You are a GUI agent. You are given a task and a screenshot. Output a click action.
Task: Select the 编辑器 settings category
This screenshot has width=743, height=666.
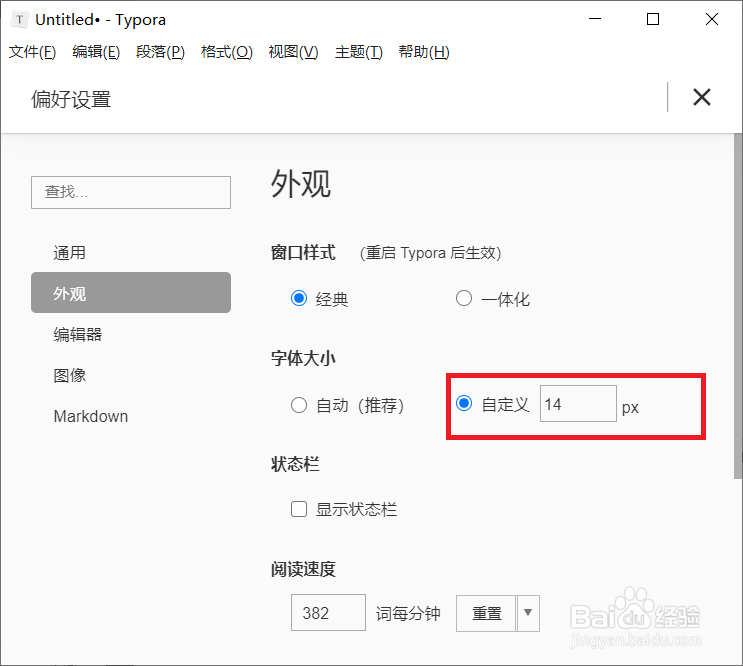(131, 334)
